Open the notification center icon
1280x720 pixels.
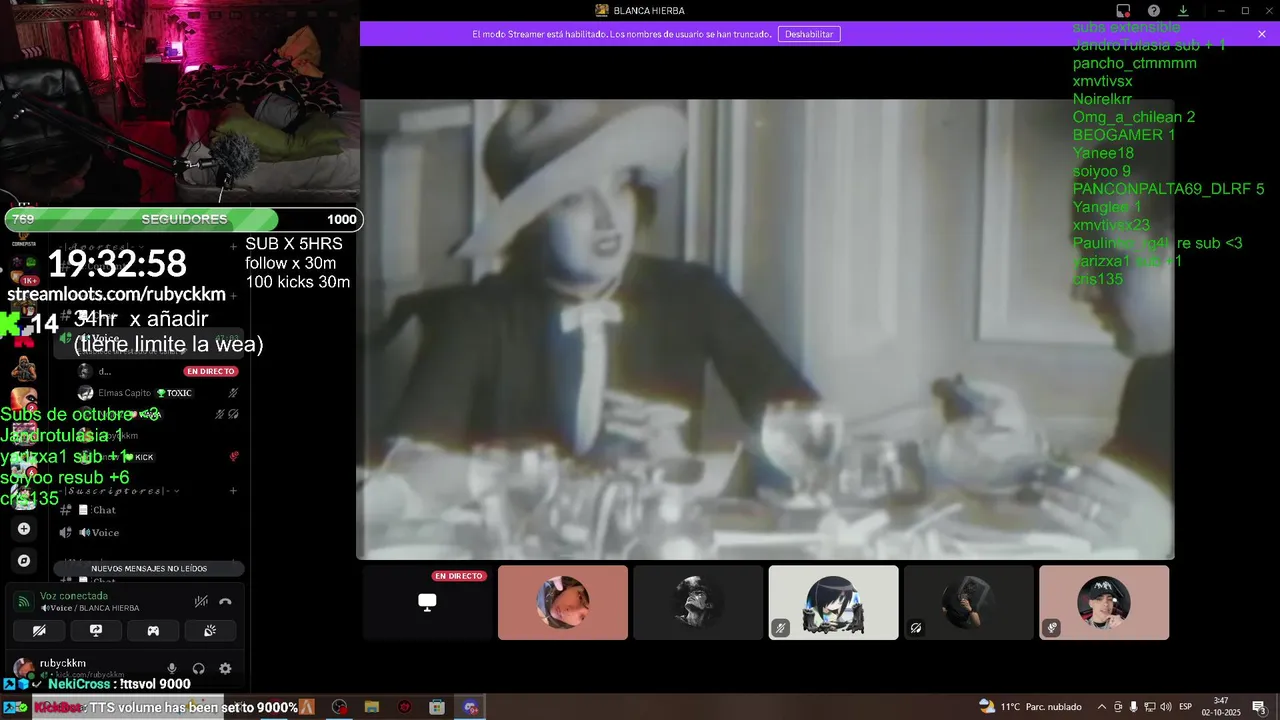pos(1260,707)
